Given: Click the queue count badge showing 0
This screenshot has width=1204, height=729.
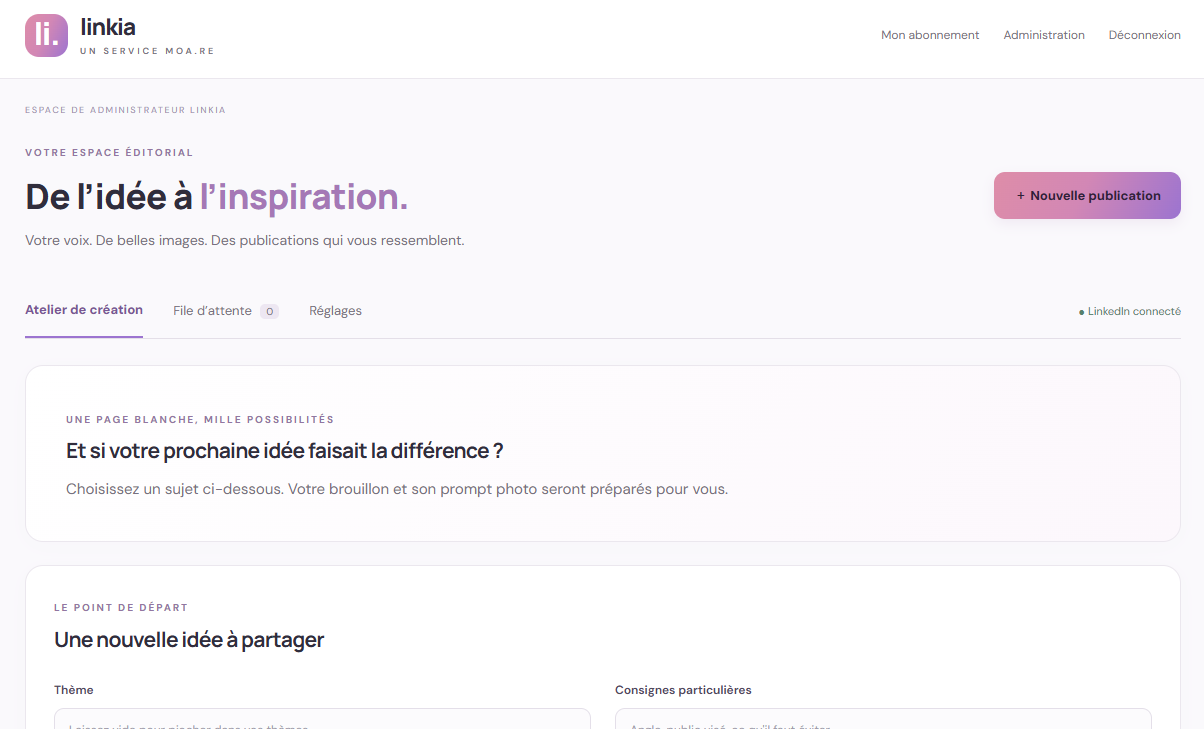Looking at the screenshot, I should coord(269,311).
